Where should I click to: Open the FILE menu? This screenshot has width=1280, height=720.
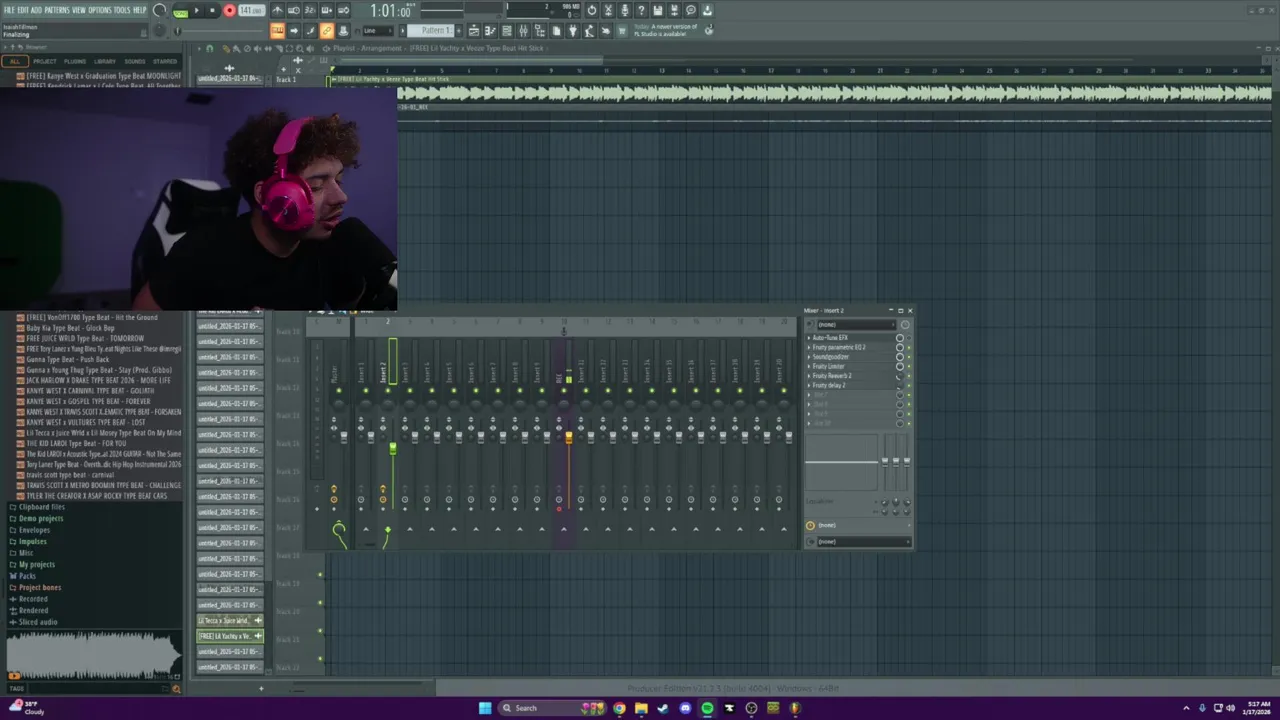point(9,10)
